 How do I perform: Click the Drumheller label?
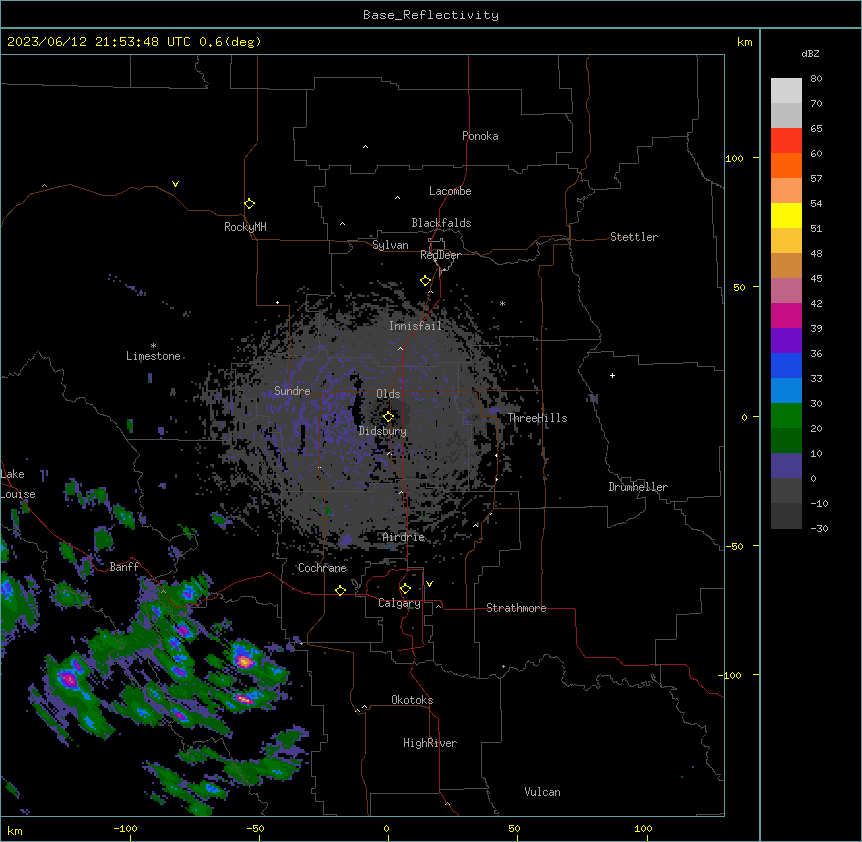click(x=638, y=487)
